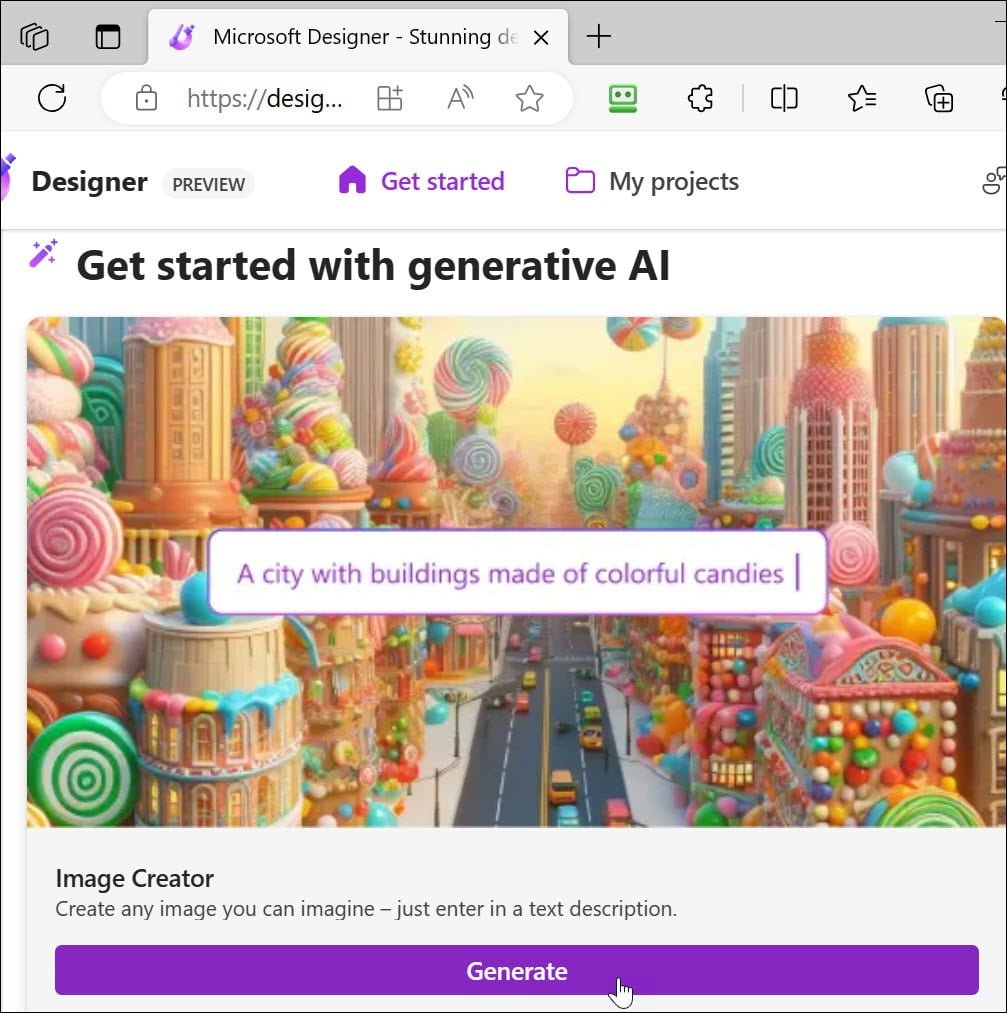Refresh the page
This screenshot has height=1013, width=1007.
pos(52,98)
